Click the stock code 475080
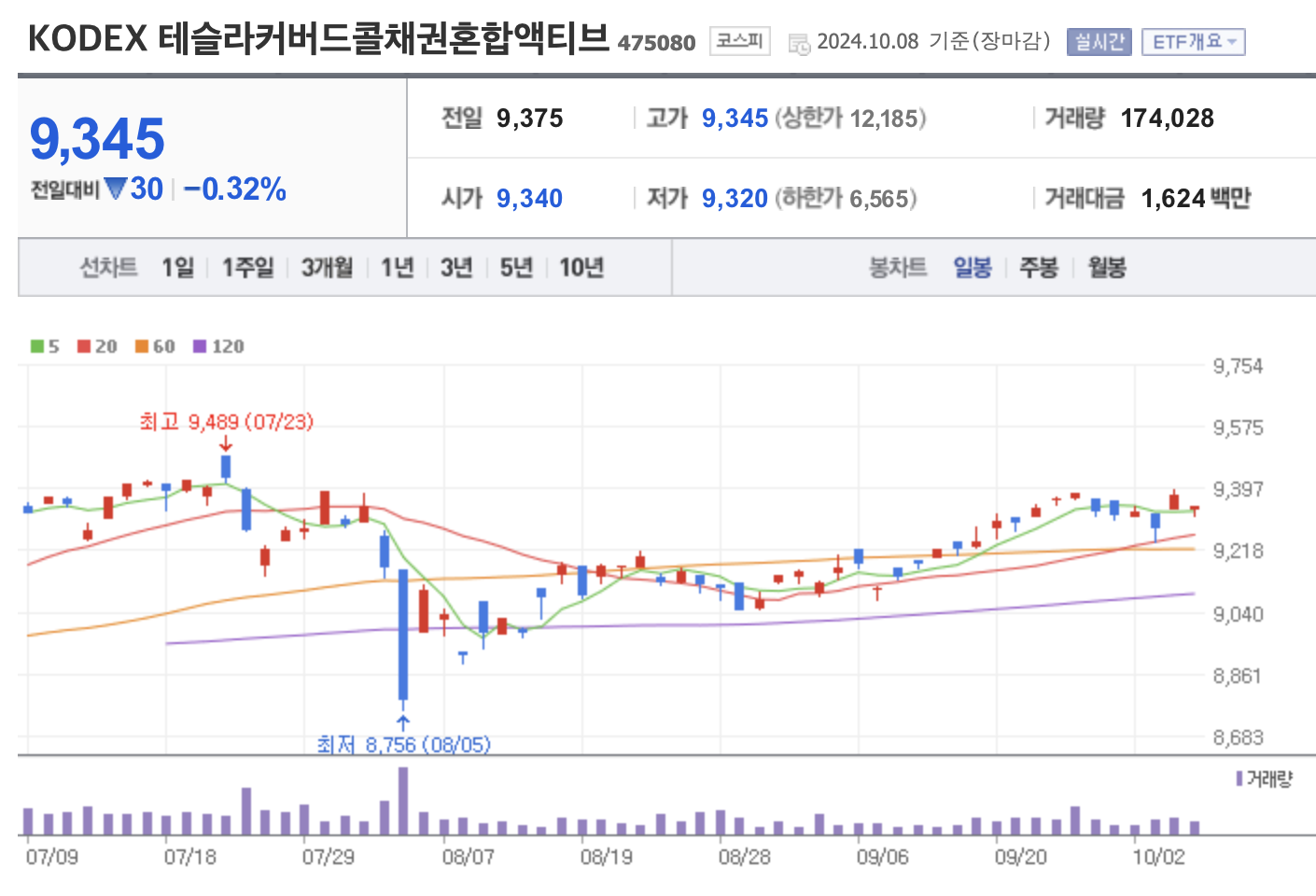Image resolution: width=1316 pixels, height=896 pixels. tap(656, 43)
